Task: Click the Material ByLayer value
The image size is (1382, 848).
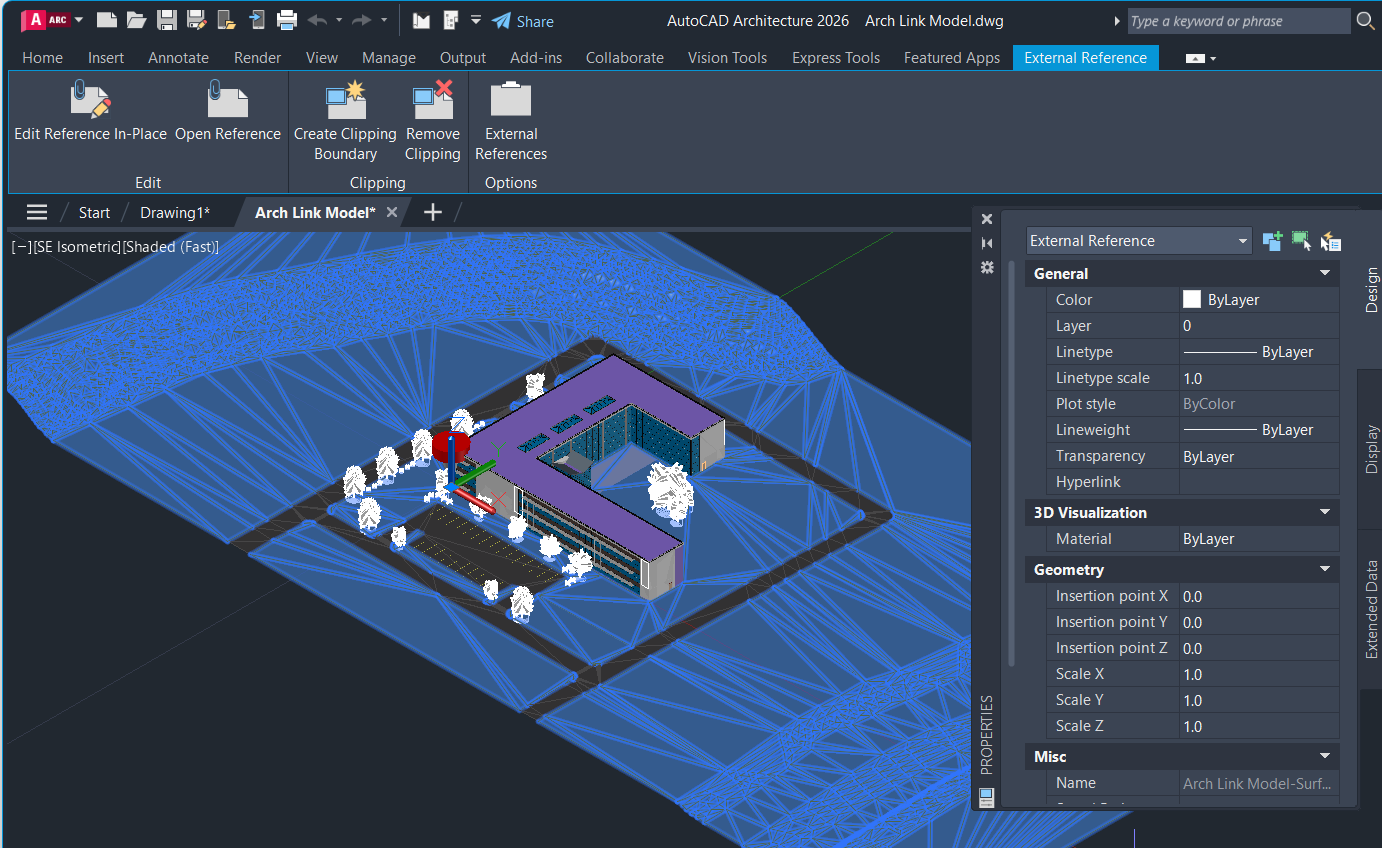Action: click(x=1259, y=538)
